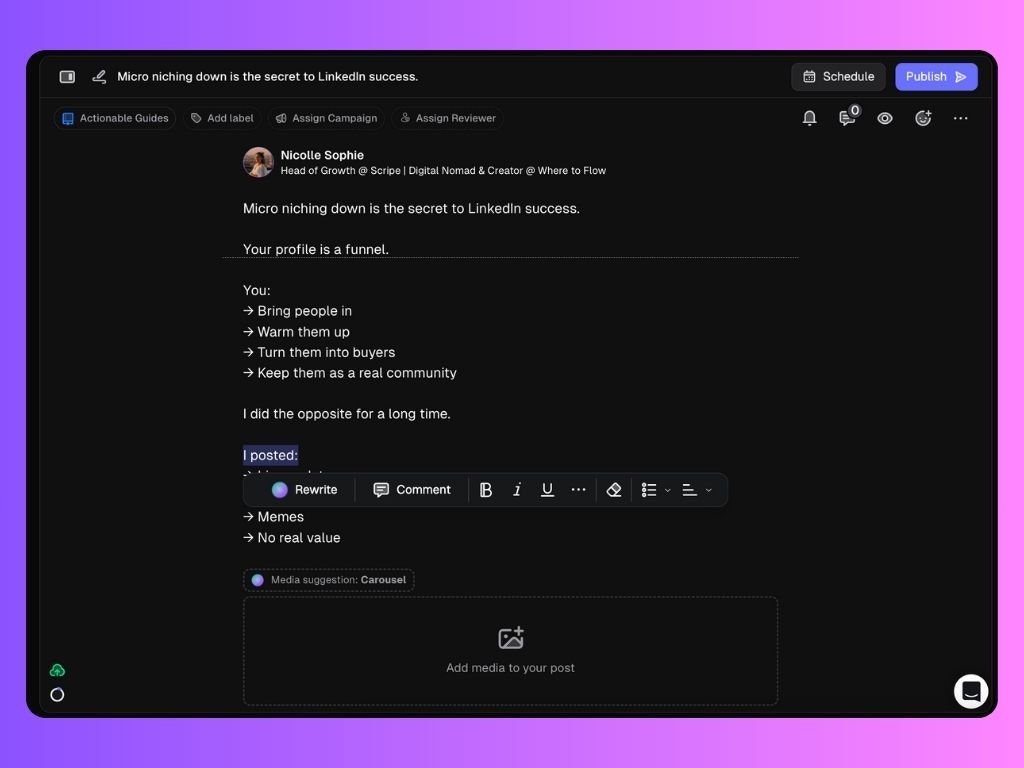The image size is (1024, 768).
Task: Click the Add media to your post area
Action: tap(510, 650)
